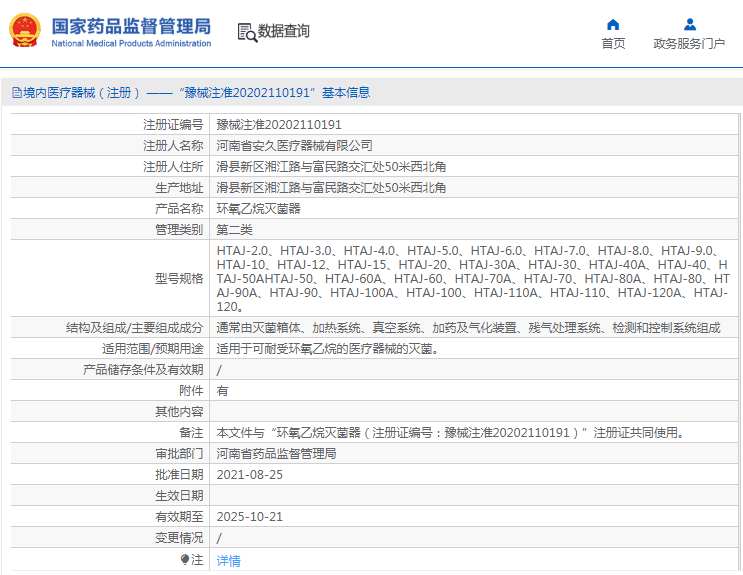Click the 适用范围 intended use value
743x575 pixels.
328,349
